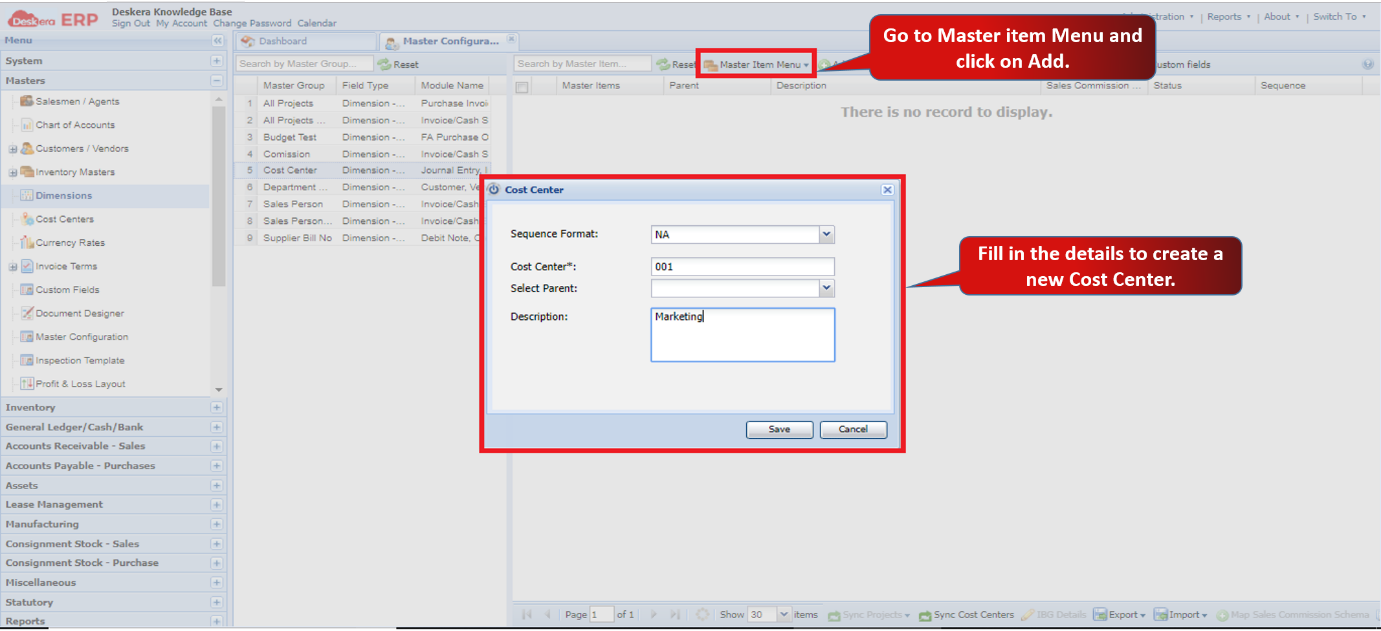Open the Reports top menu
This screenshot has width=1381, height=631.
tap(1227, 17)
